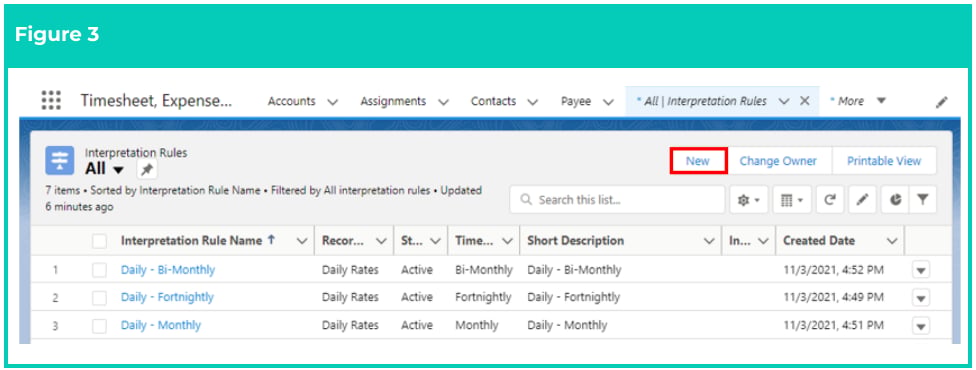Sort by Created Date column header

tap(819, 241)
